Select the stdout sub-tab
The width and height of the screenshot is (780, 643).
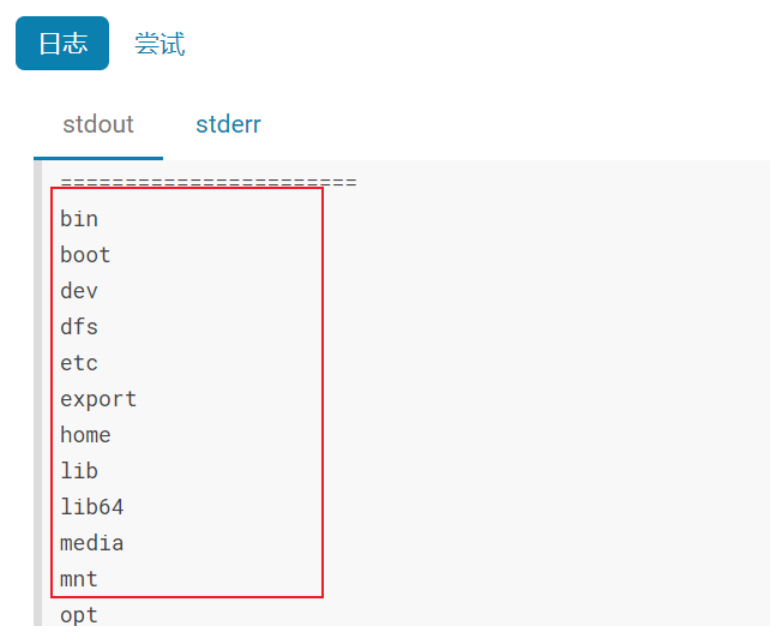(x=98, y=124)
